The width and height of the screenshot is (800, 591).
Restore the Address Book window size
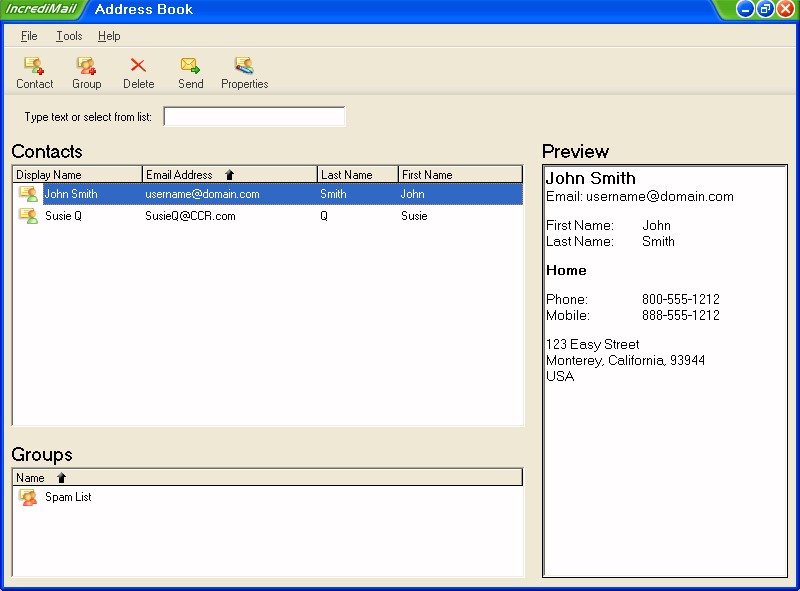[765, 9]
